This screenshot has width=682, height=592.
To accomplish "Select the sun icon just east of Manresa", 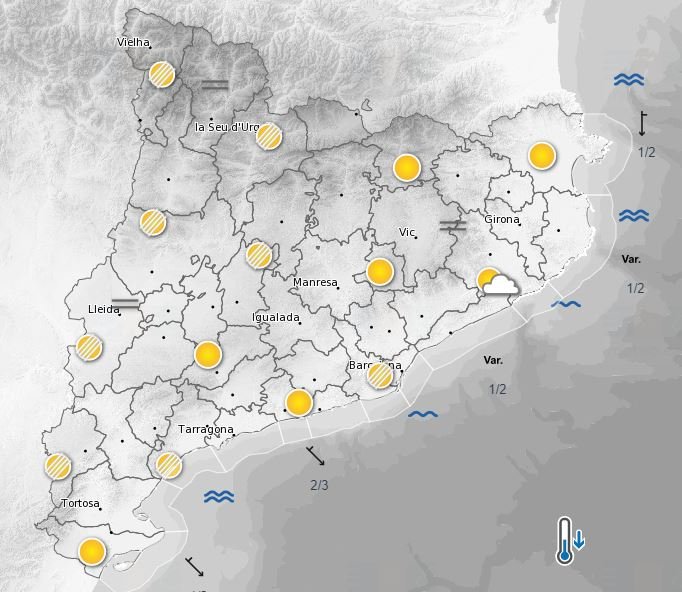I will tap(380, 271).
